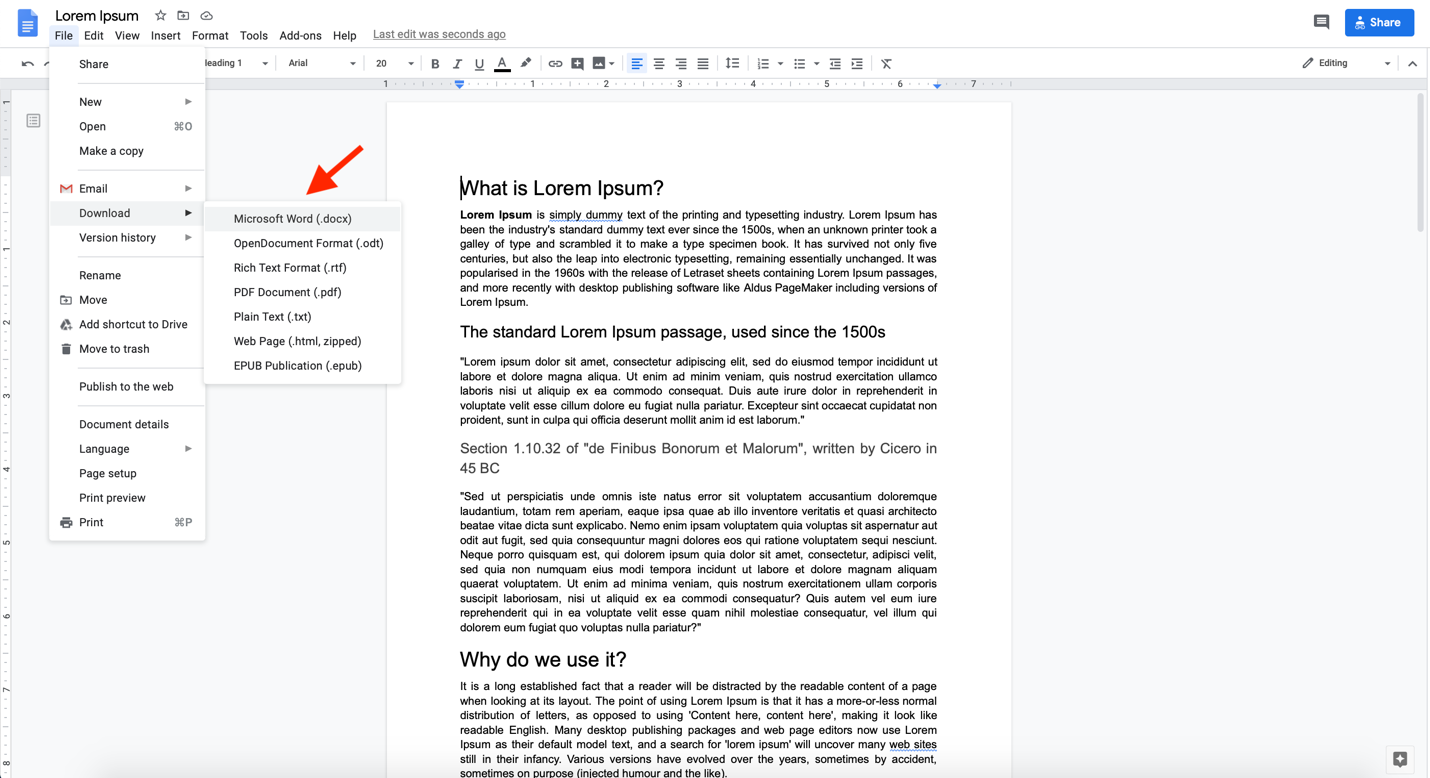
Task: Toggle italic formatting
Action: coord(457,64)
